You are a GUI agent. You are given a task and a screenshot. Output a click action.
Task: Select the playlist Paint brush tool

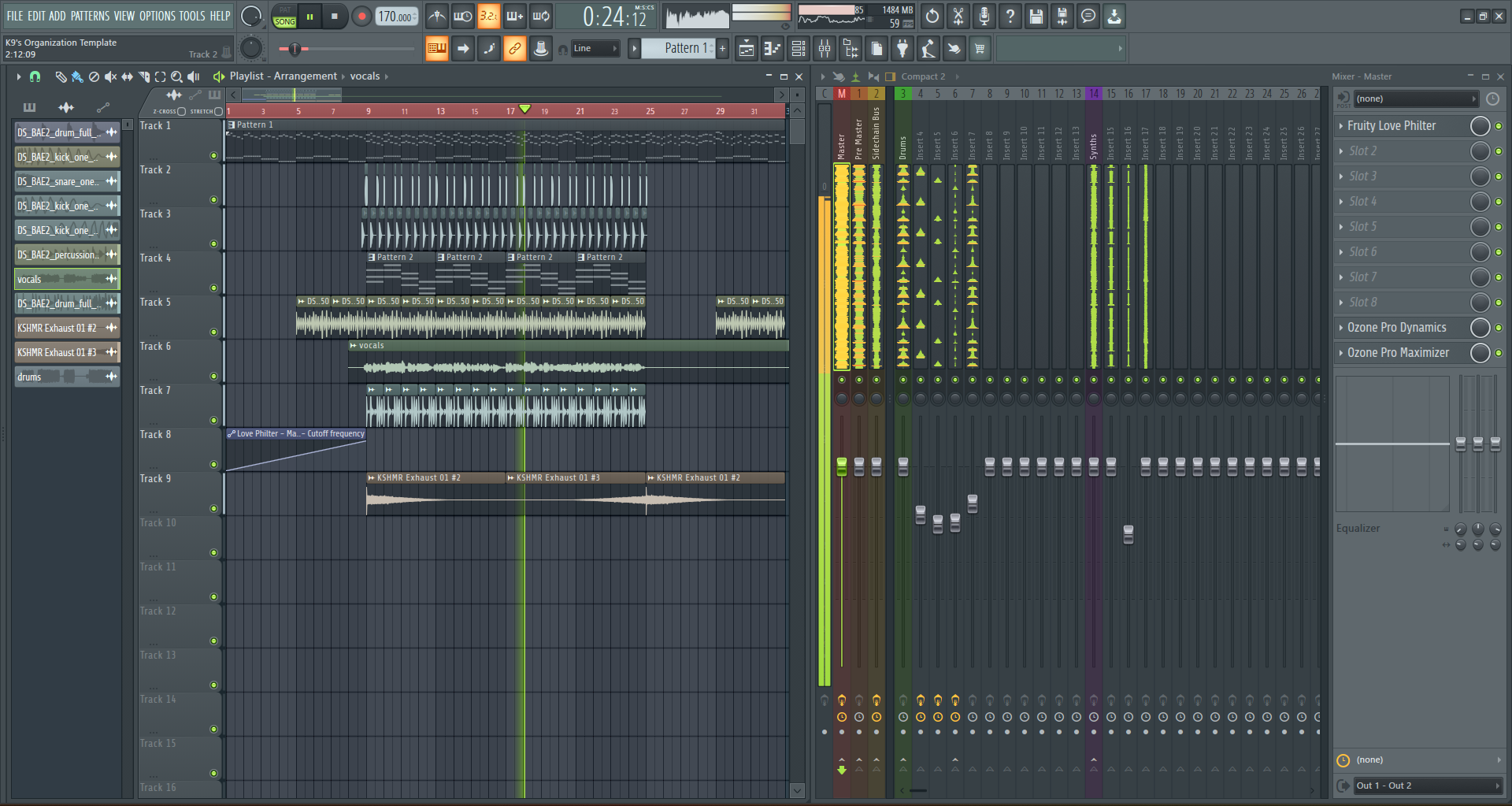77,76
